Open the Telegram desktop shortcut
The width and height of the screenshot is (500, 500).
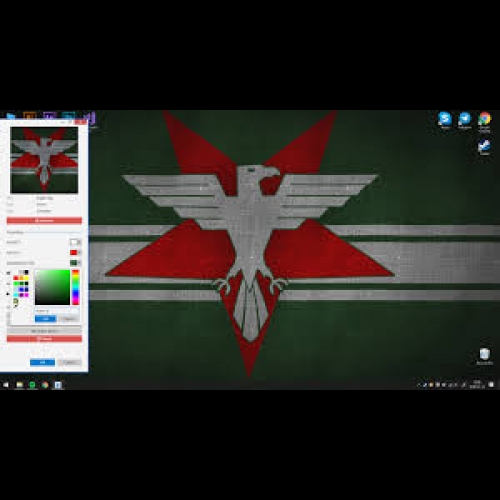(464, 119)
